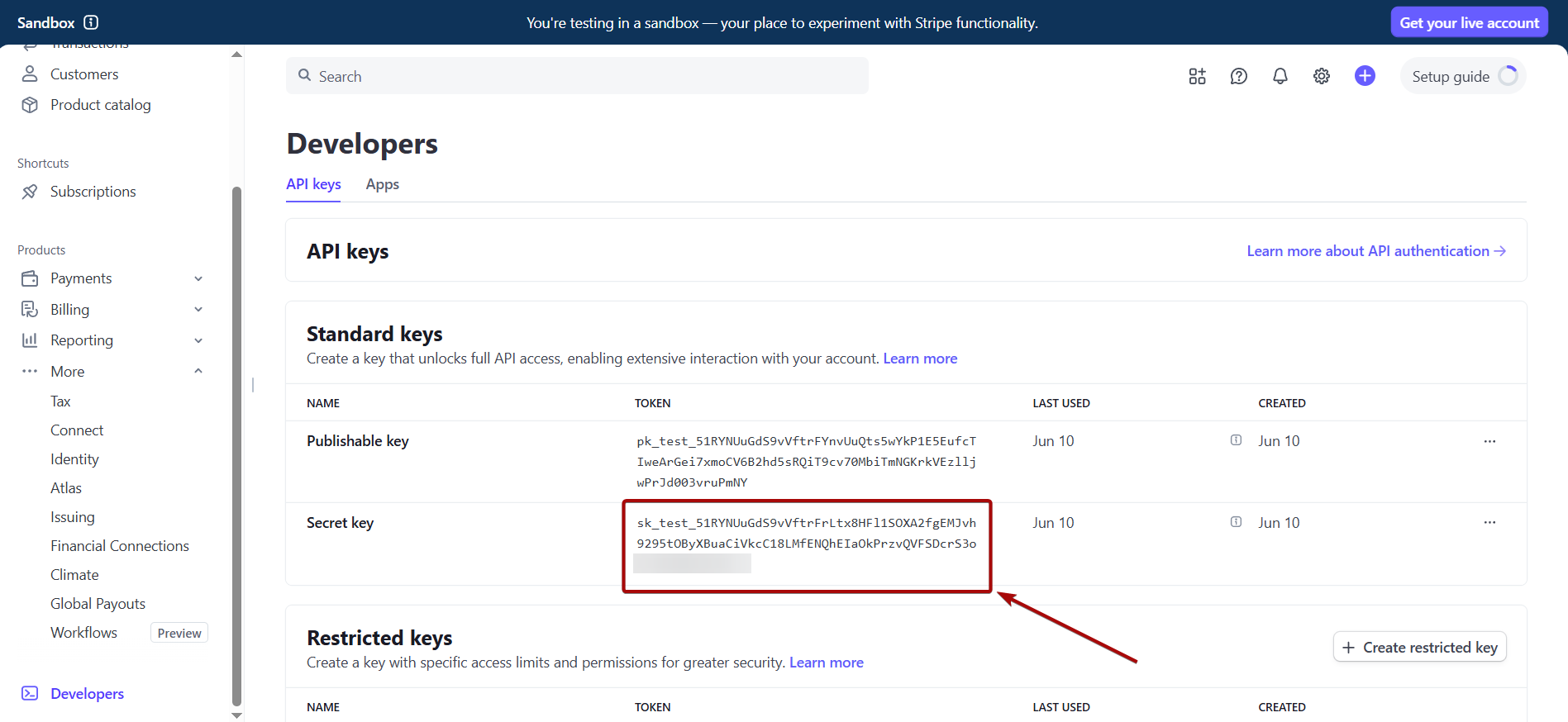Click the sidebar scrollbar thumb

(237, 446)
